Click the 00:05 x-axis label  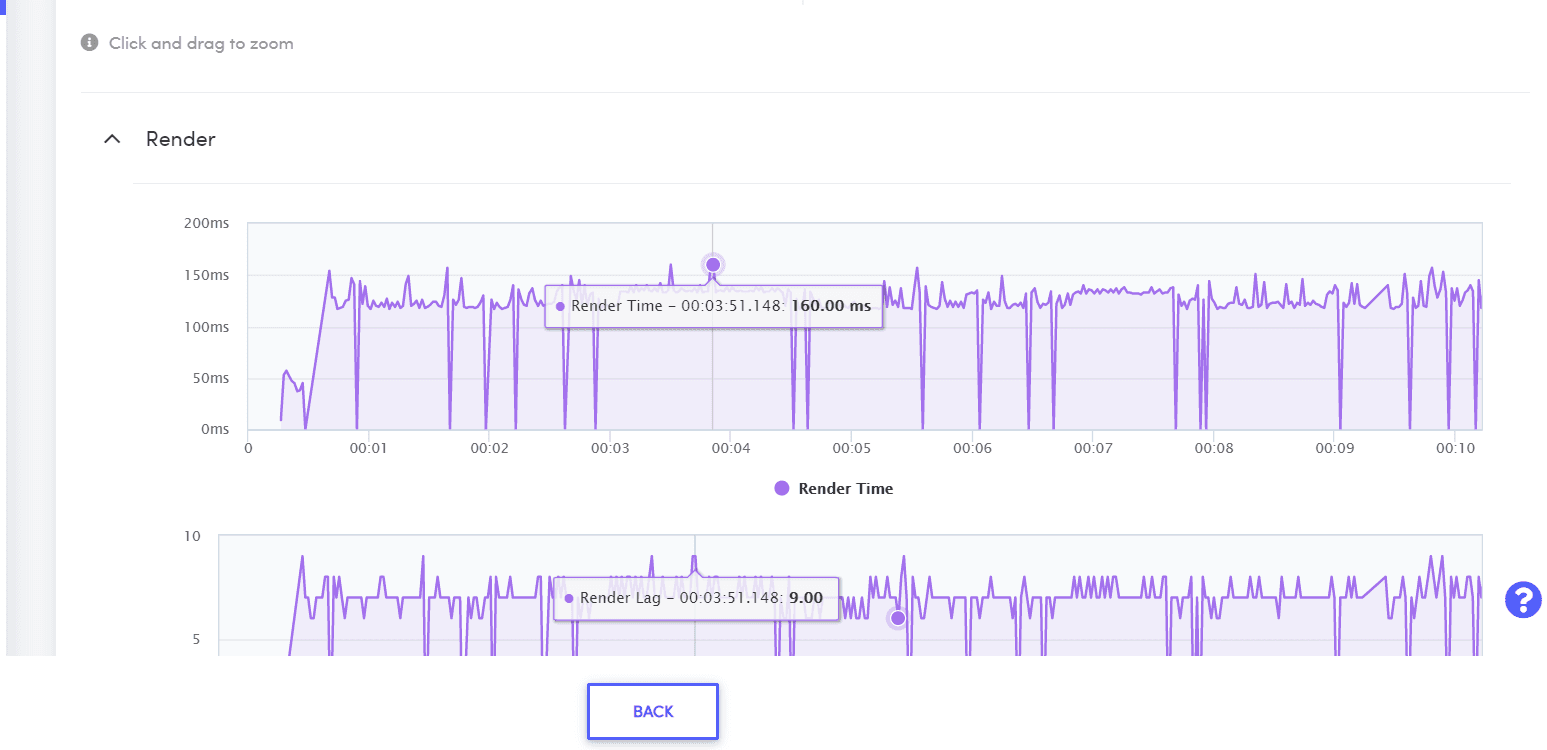pos(851,448)
